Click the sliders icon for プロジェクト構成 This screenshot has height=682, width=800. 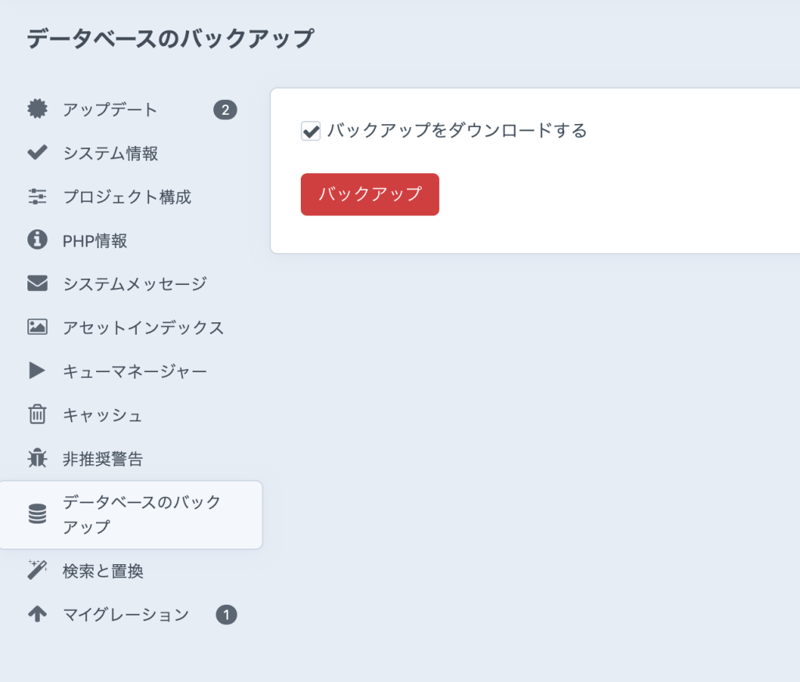pyautogui.click(x=35, y=198)
